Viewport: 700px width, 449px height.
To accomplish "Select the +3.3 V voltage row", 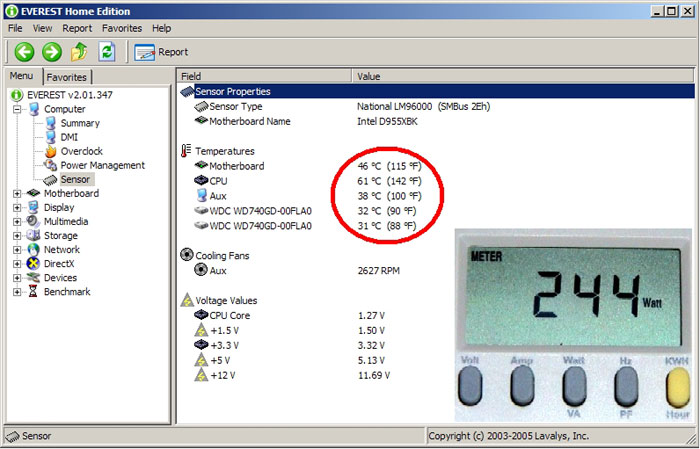I will [x=436, y=345].
